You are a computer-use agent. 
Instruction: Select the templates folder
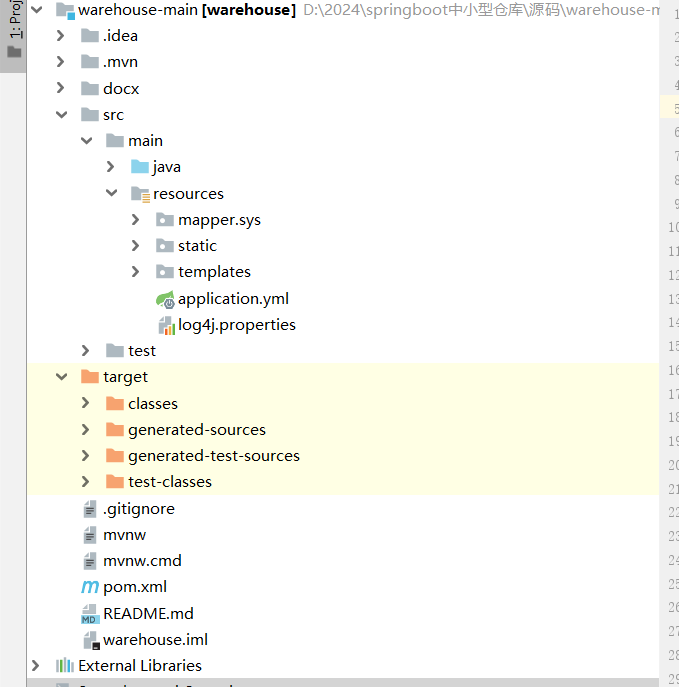214,272
